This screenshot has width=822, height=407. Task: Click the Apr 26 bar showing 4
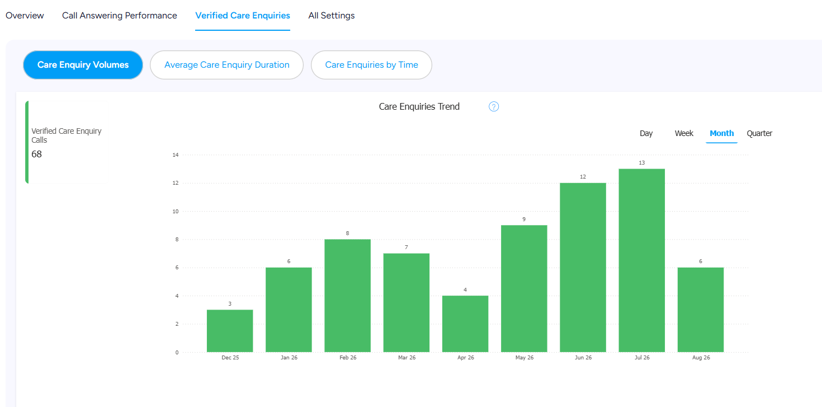pos(466,324)
